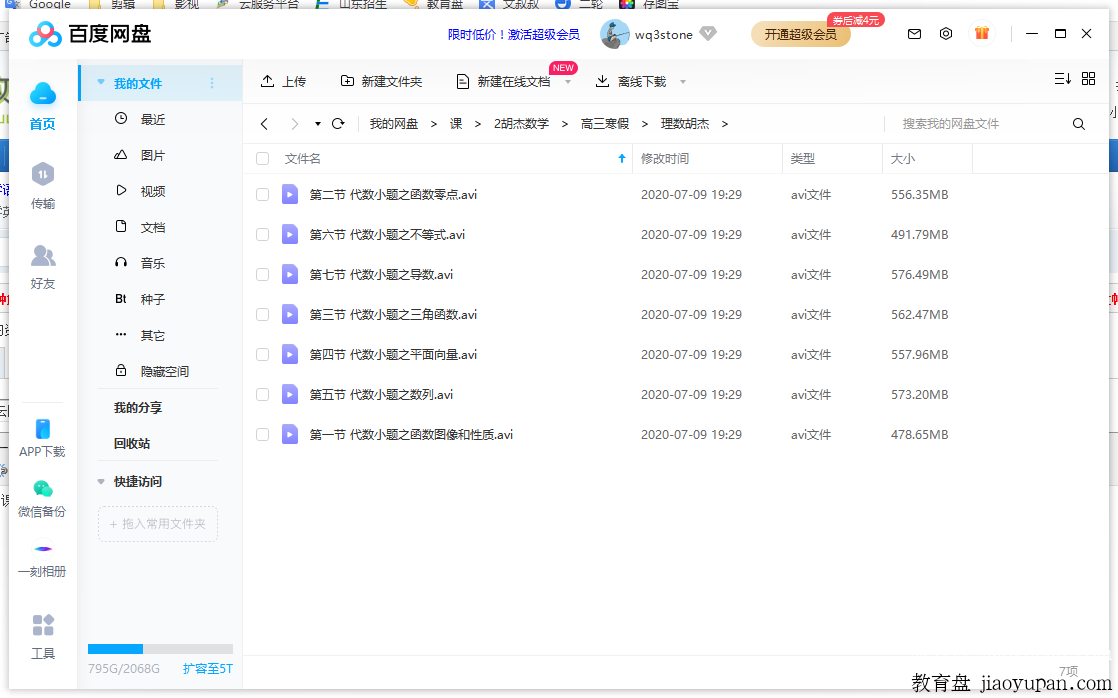Check the box for 第二节 代数小题之函数零点.avi
The height and width of the screenshot is (698, 1118).
click(x=263, y=195)
